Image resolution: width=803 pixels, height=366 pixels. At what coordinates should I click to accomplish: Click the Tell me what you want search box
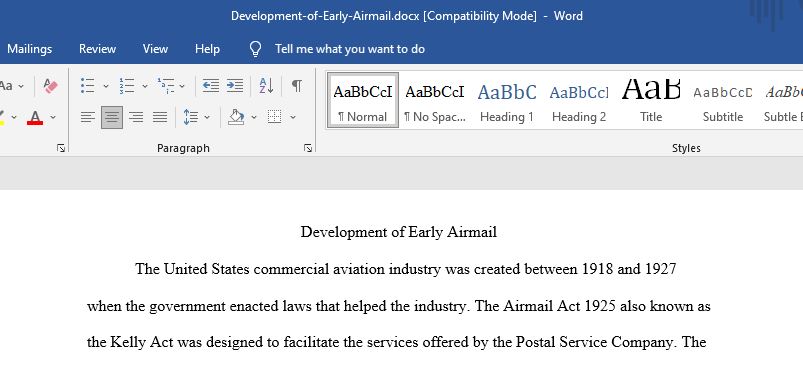[350, 49]
